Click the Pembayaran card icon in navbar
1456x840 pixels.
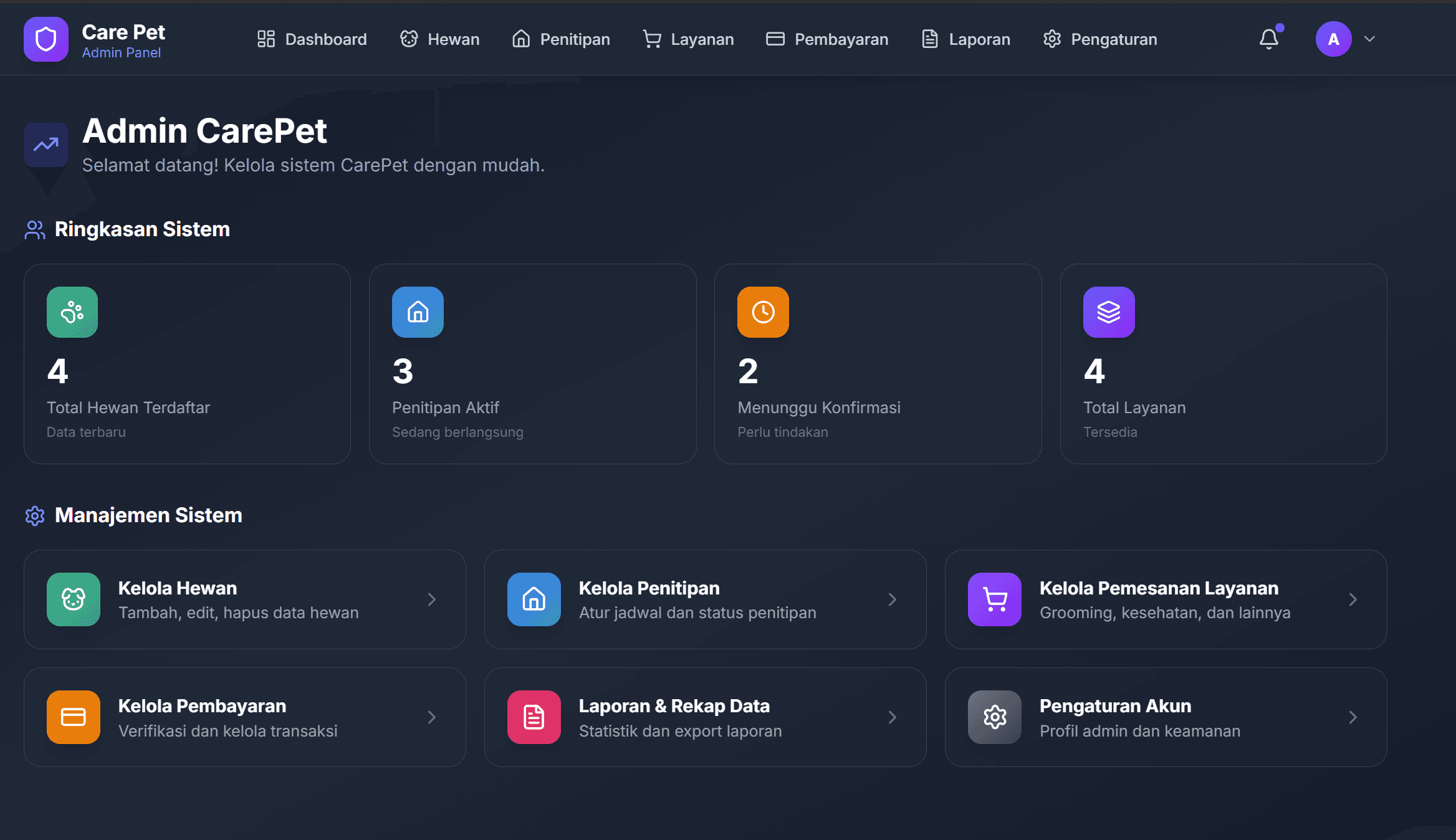click(775, 39)
